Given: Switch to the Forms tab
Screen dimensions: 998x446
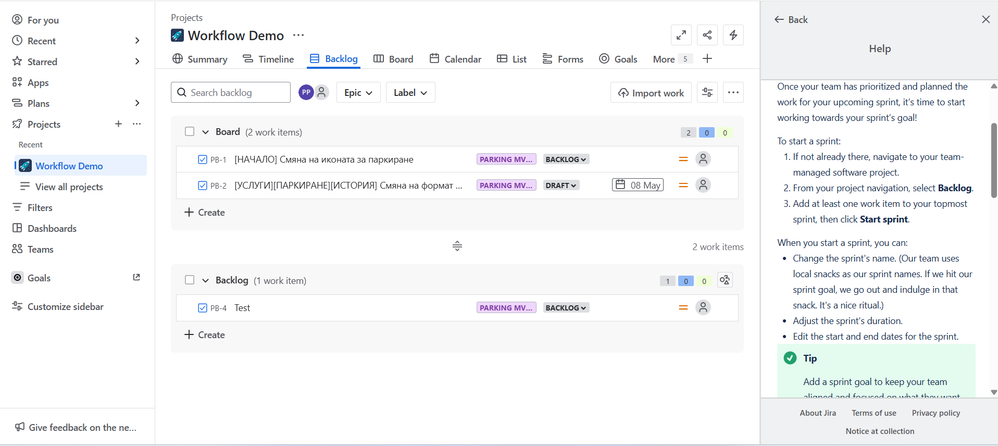Looking at the screenshot, I should tap(563, 59).
